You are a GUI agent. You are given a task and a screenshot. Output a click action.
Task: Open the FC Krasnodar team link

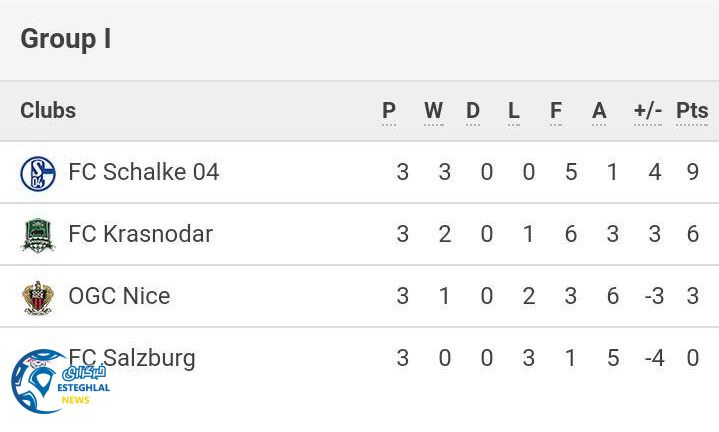coord(140,234)
